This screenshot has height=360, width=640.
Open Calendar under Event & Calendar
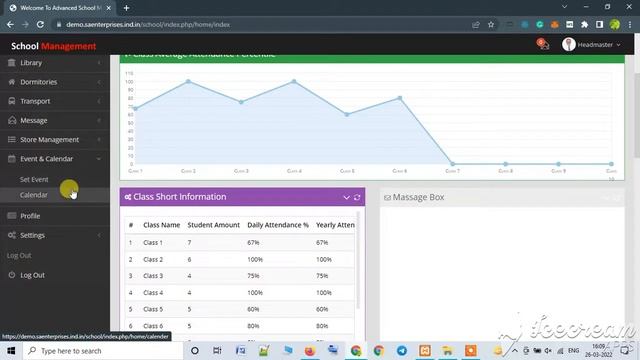[33, 195]
